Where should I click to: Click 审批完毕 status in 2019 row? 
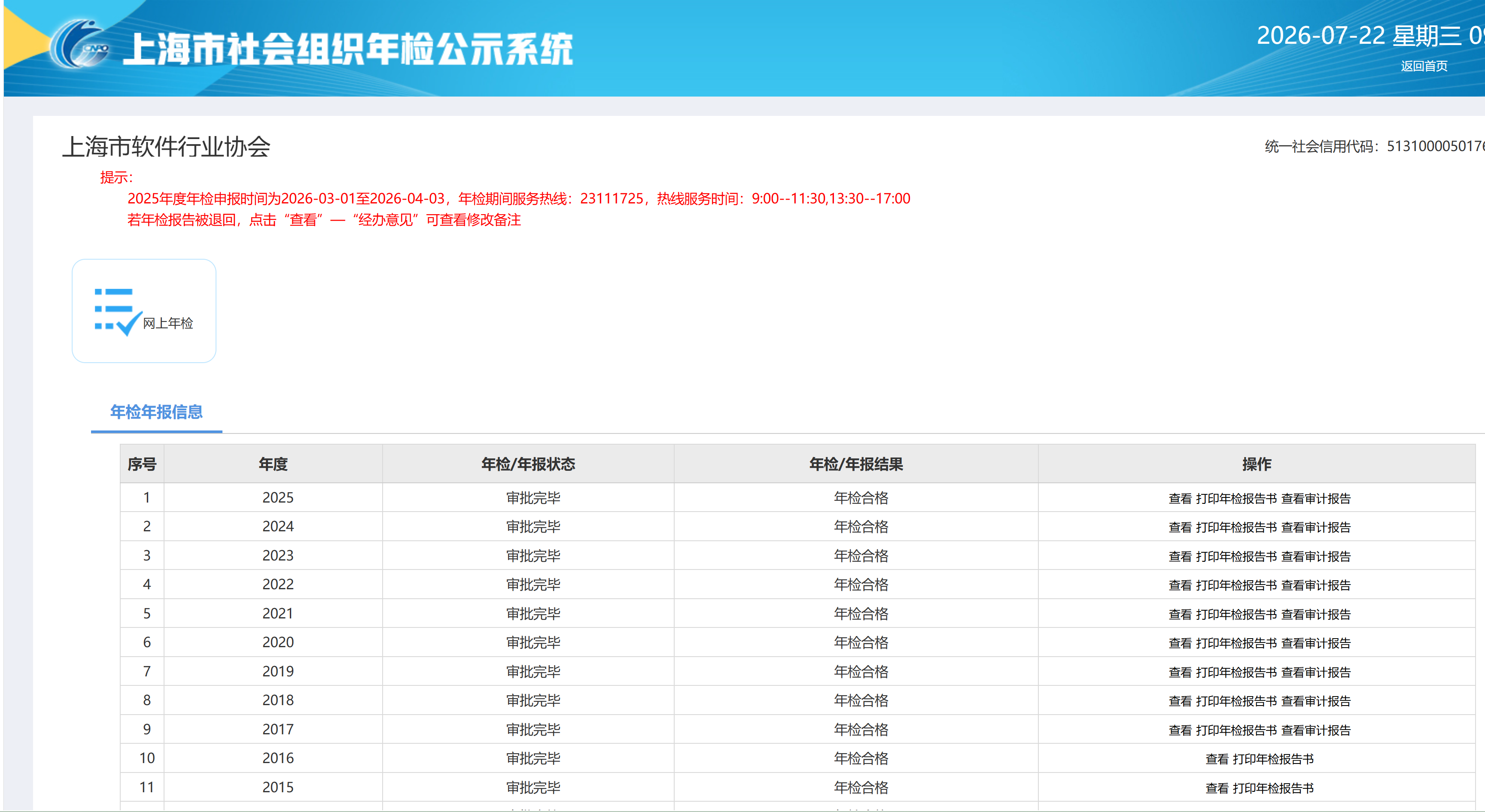coord(533,671)
